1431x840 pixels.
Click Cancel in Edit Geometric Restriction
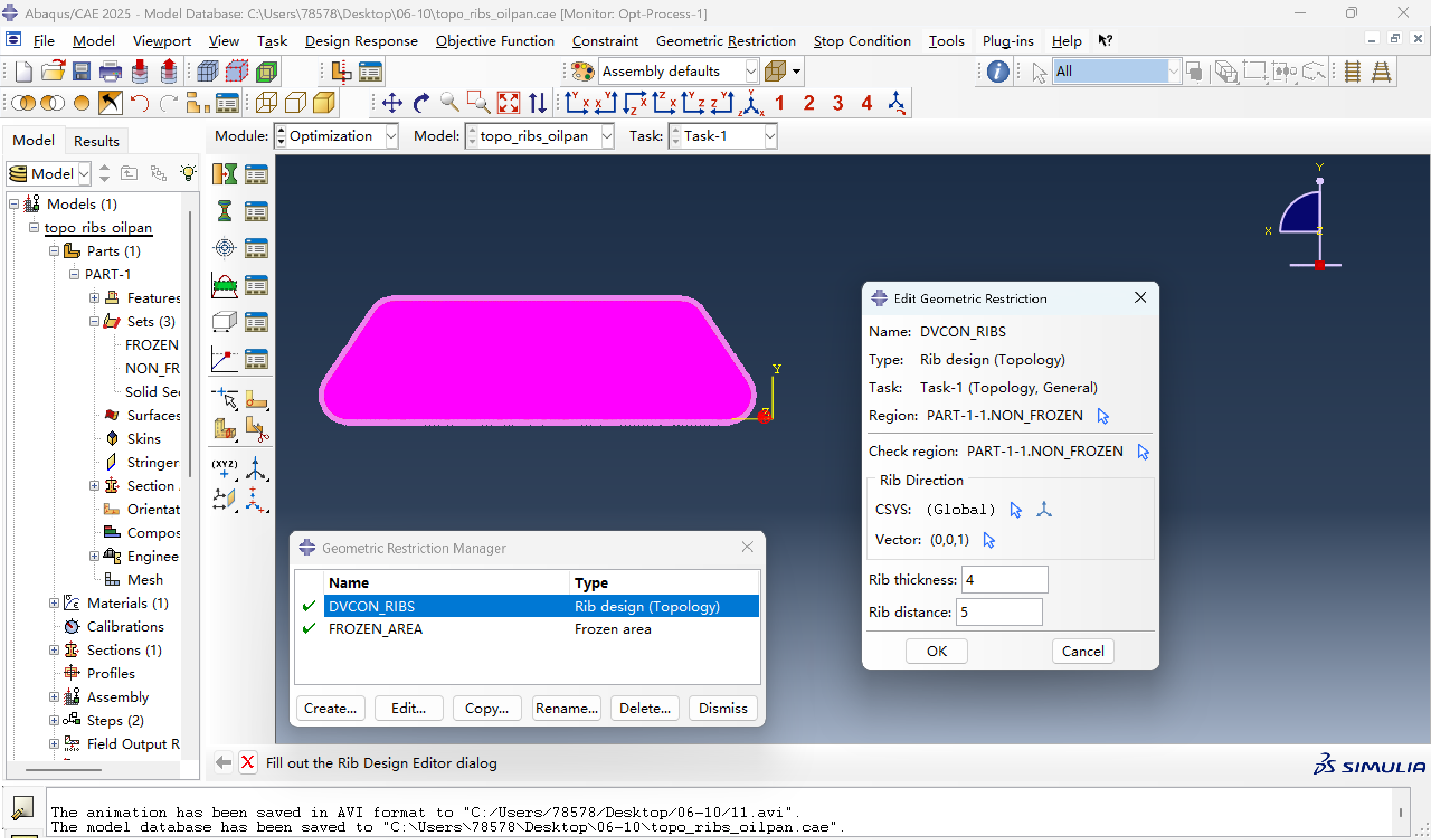1082,651
